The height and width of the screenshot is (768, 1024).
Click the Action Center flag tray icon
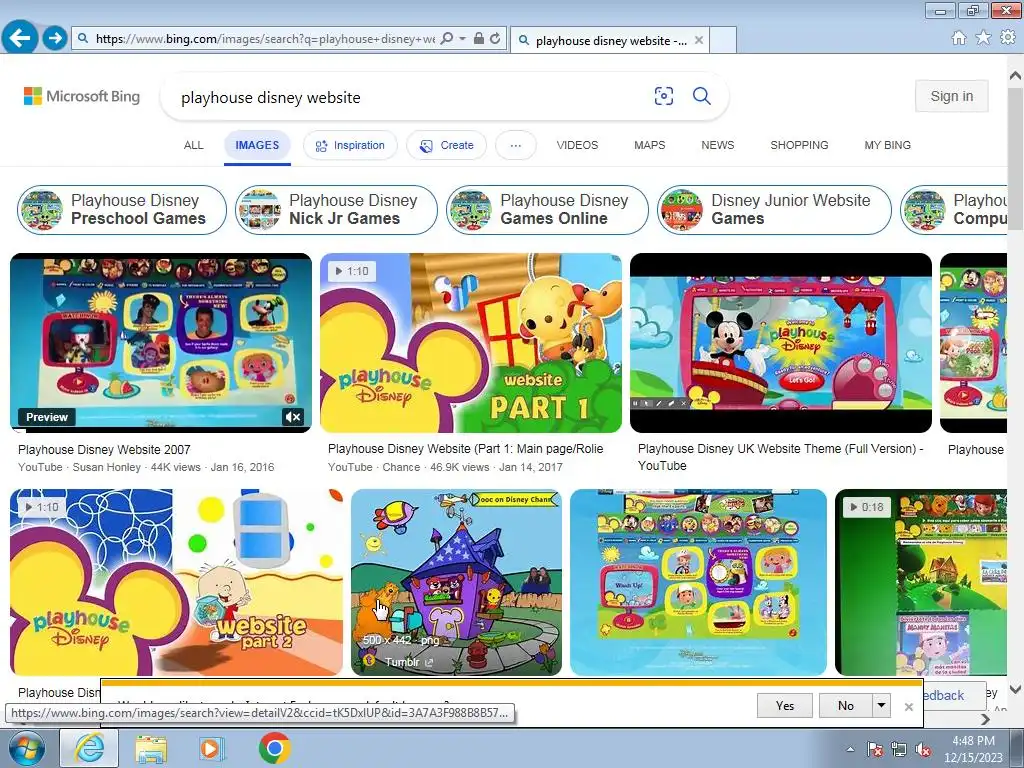pyautogui.click(x=874, y=749)
